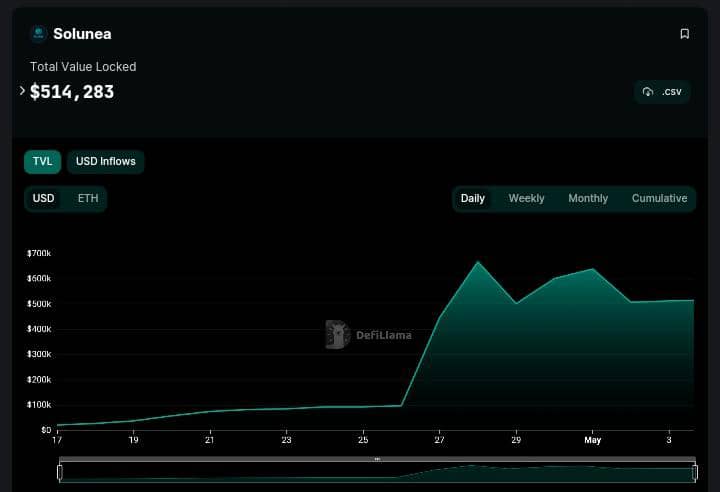Click the top grip bar of the zoom slider
The height and width of the screenshot is (492, 720).
point(377,459)
